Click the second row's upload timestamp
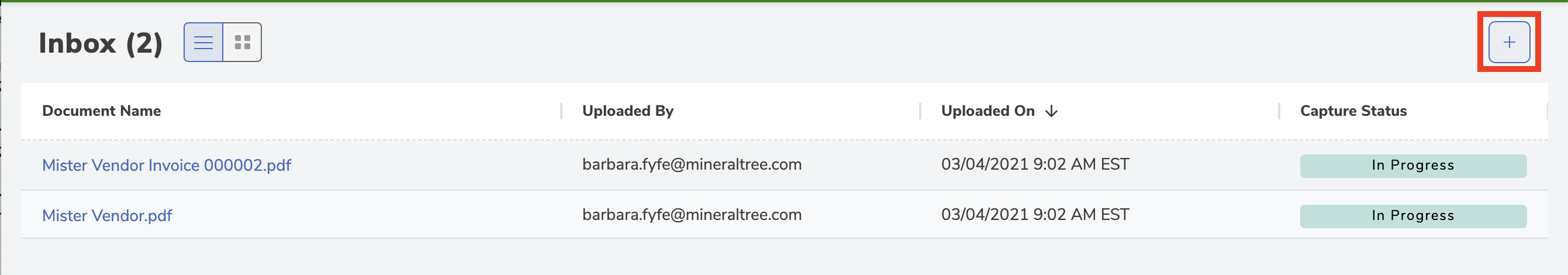Viewport: 1568px width, 275px height. tap(1035, 215)
